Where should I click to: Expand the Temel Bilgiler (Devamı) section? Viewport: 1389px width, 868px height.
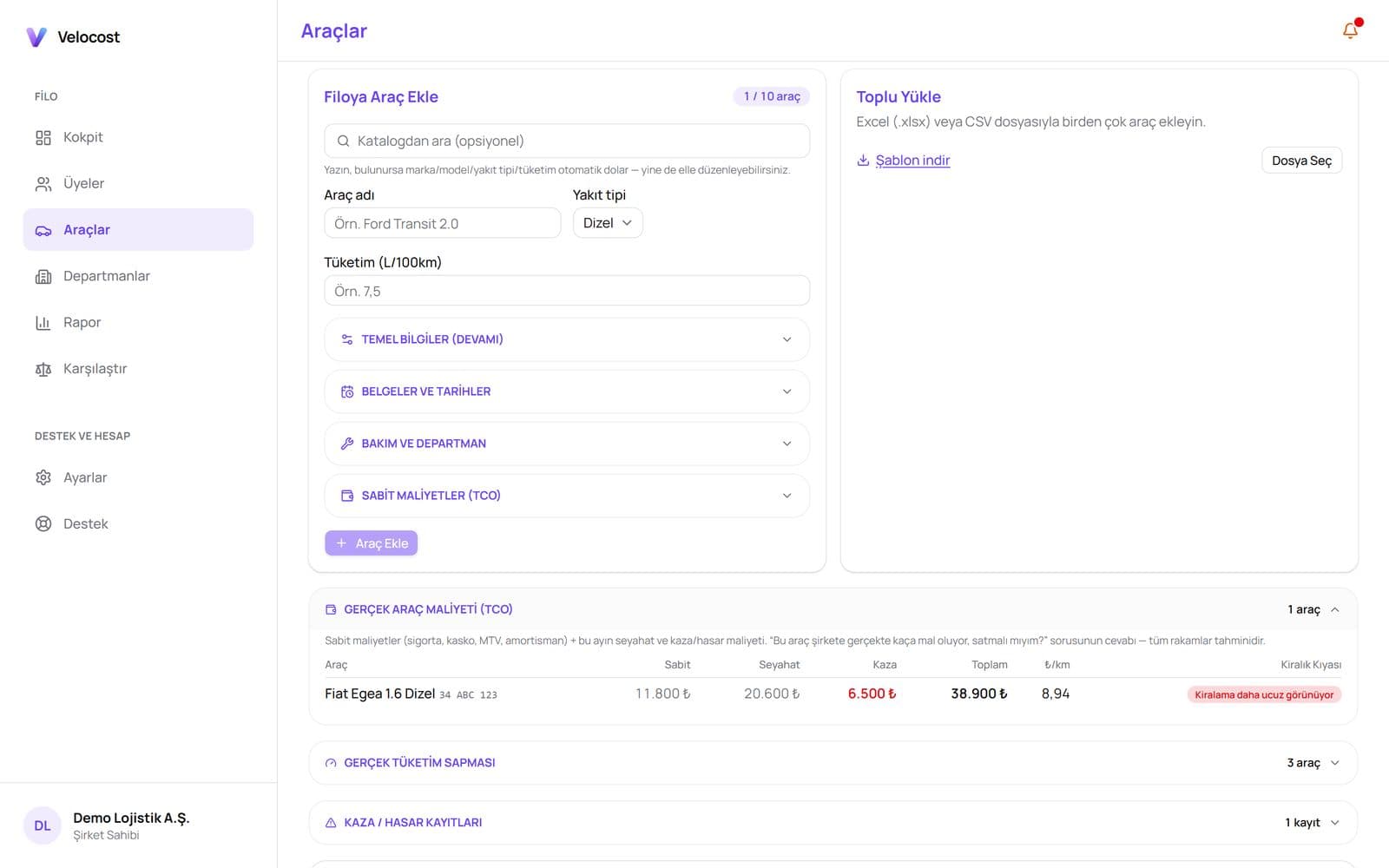pos(567,339)
